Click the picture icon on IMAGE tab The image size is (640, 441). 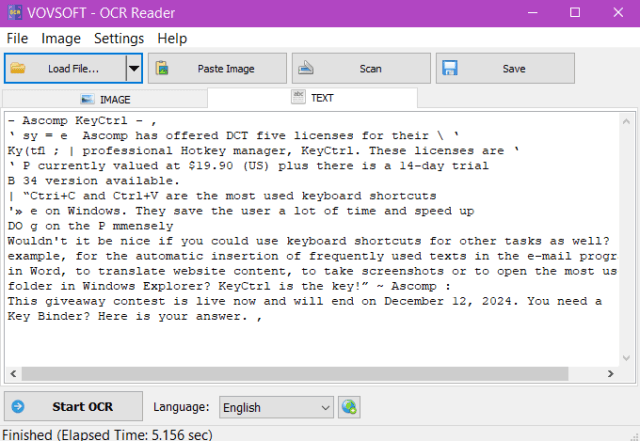coord(87,99)
